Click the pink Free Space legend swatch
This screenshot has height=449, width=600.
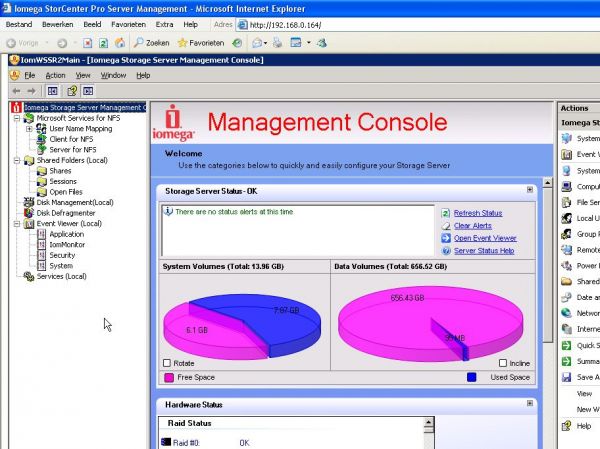(169, 377)
